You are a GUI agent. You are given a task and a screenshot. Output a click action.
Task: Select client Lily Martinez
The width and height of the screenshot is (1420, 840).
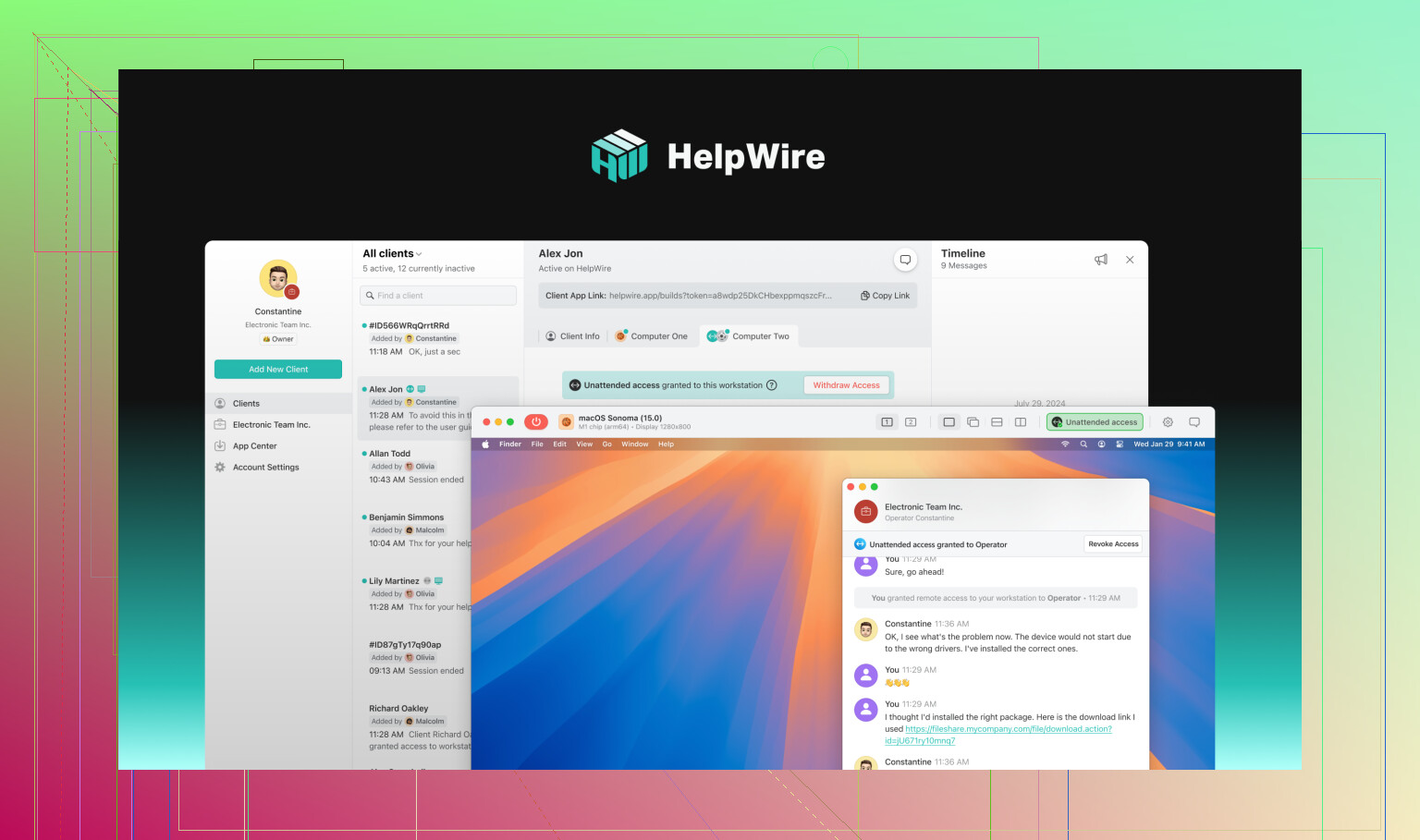tap(414, 594)
